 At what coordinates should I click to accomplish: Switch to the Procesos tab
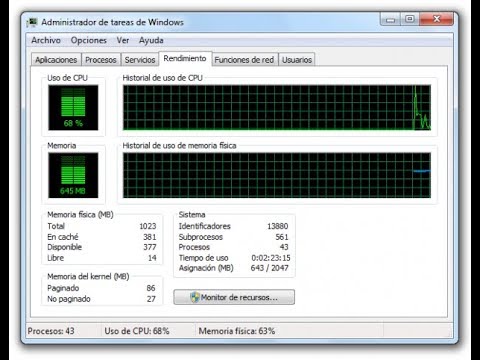101,60
